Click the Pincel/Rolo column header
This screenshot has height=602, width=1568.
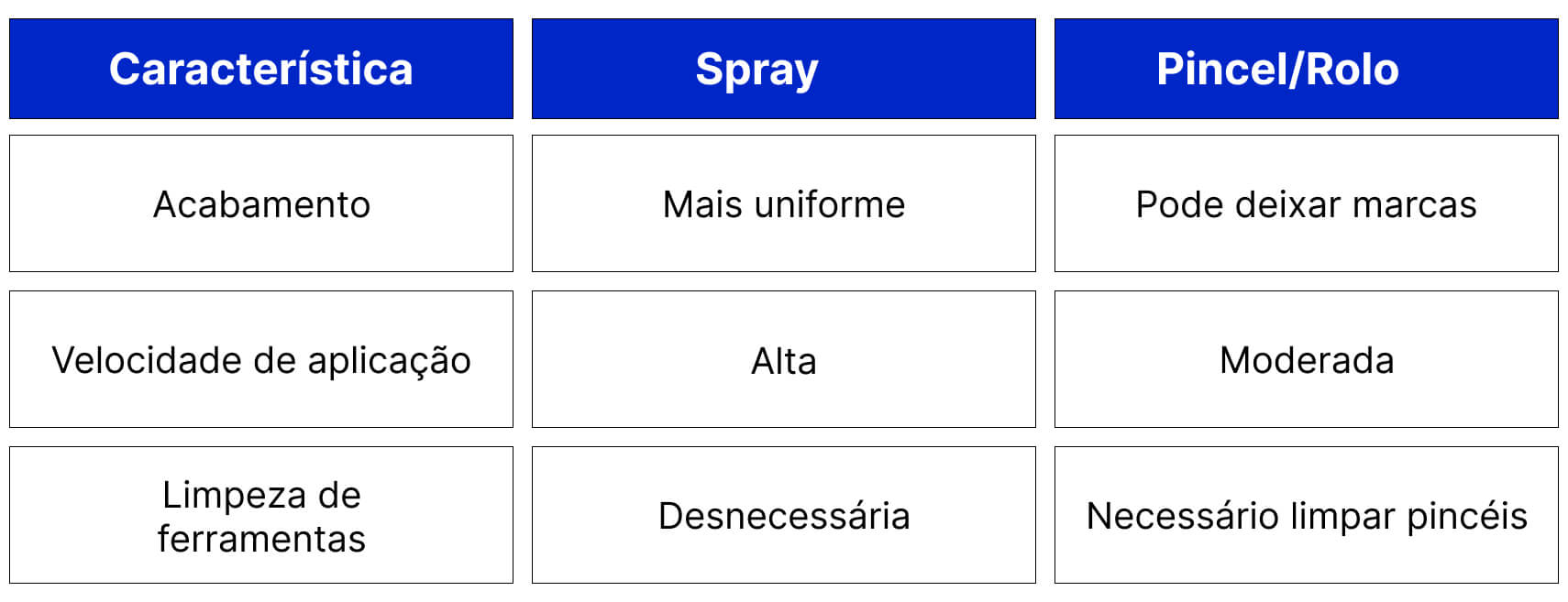click(x=1306, y=69)
